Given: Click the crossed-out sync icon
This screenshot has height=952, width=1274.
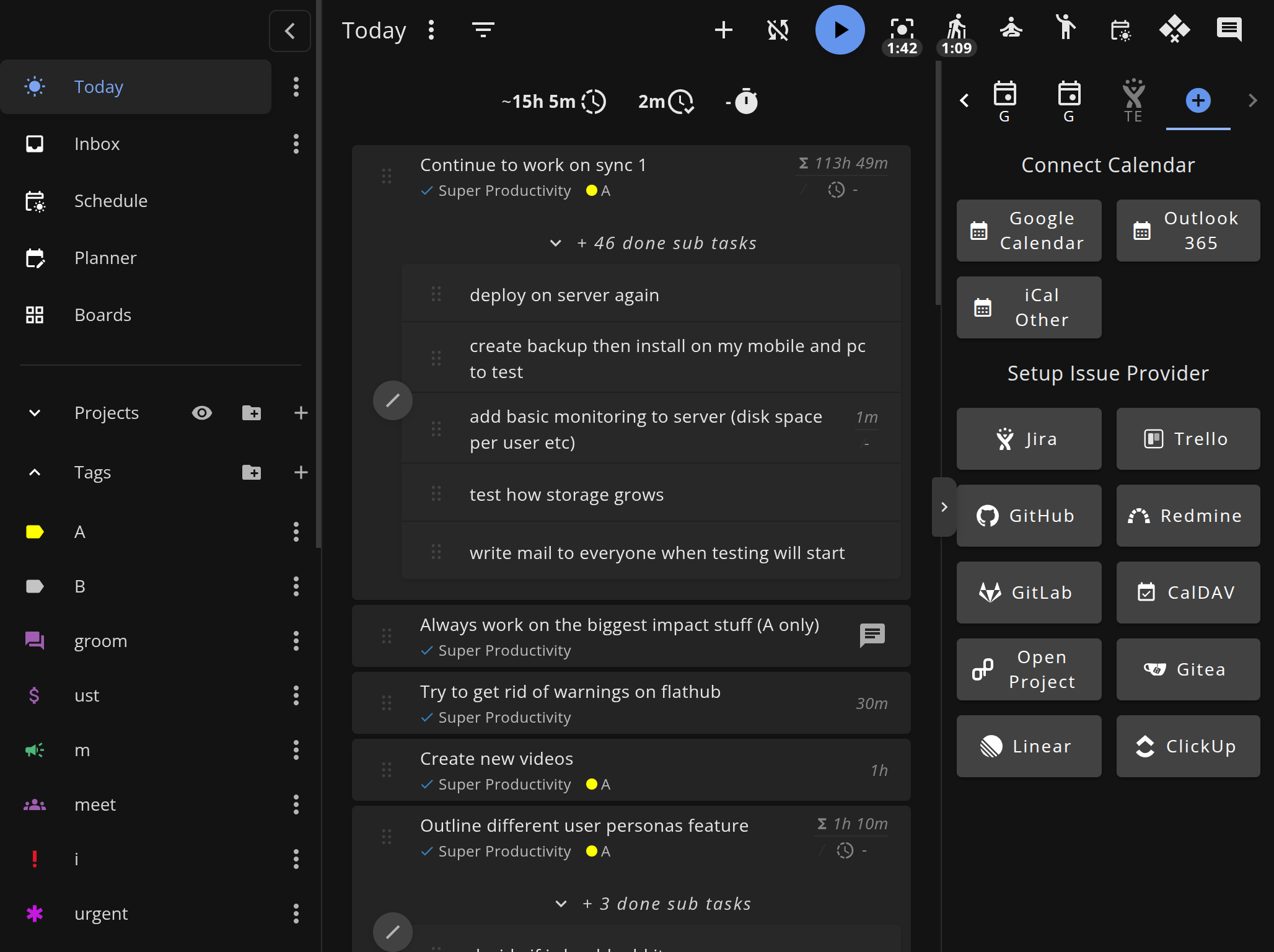Looking at the screenshot, I should [778, 29].
